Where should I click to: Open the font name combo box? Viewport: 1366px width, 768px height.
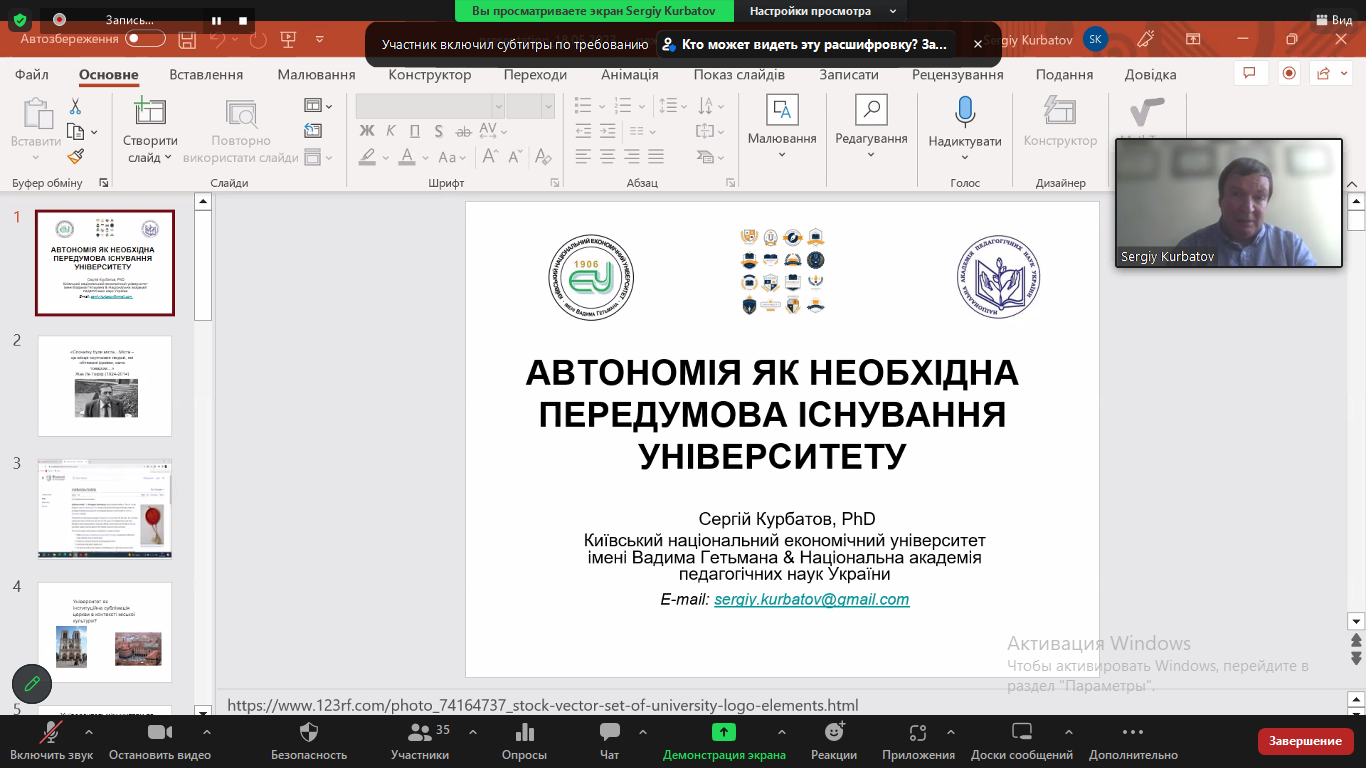click(x=430, y=105)
